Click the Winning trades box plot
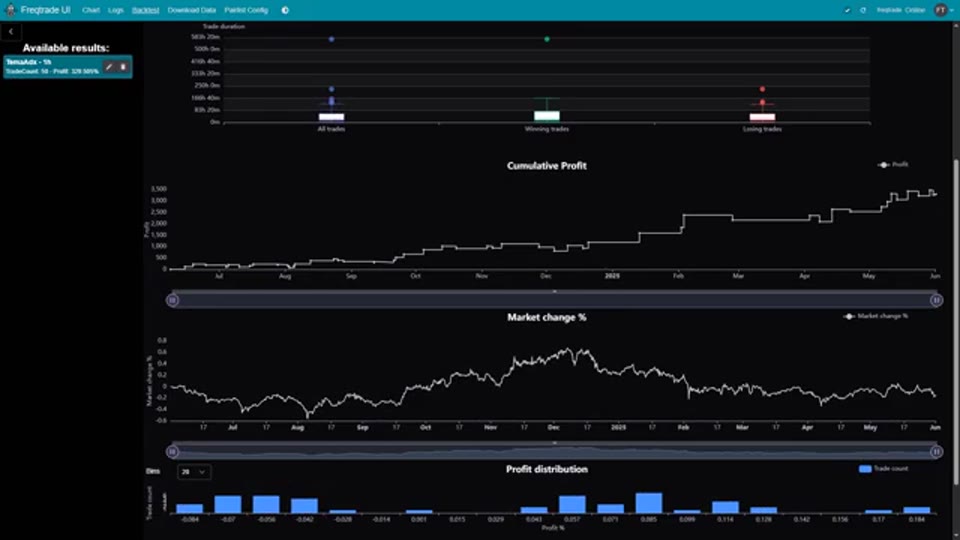Image resolution: width=960 pixels, height=540 pixels. pyautogui.click(x=547, y=116)
